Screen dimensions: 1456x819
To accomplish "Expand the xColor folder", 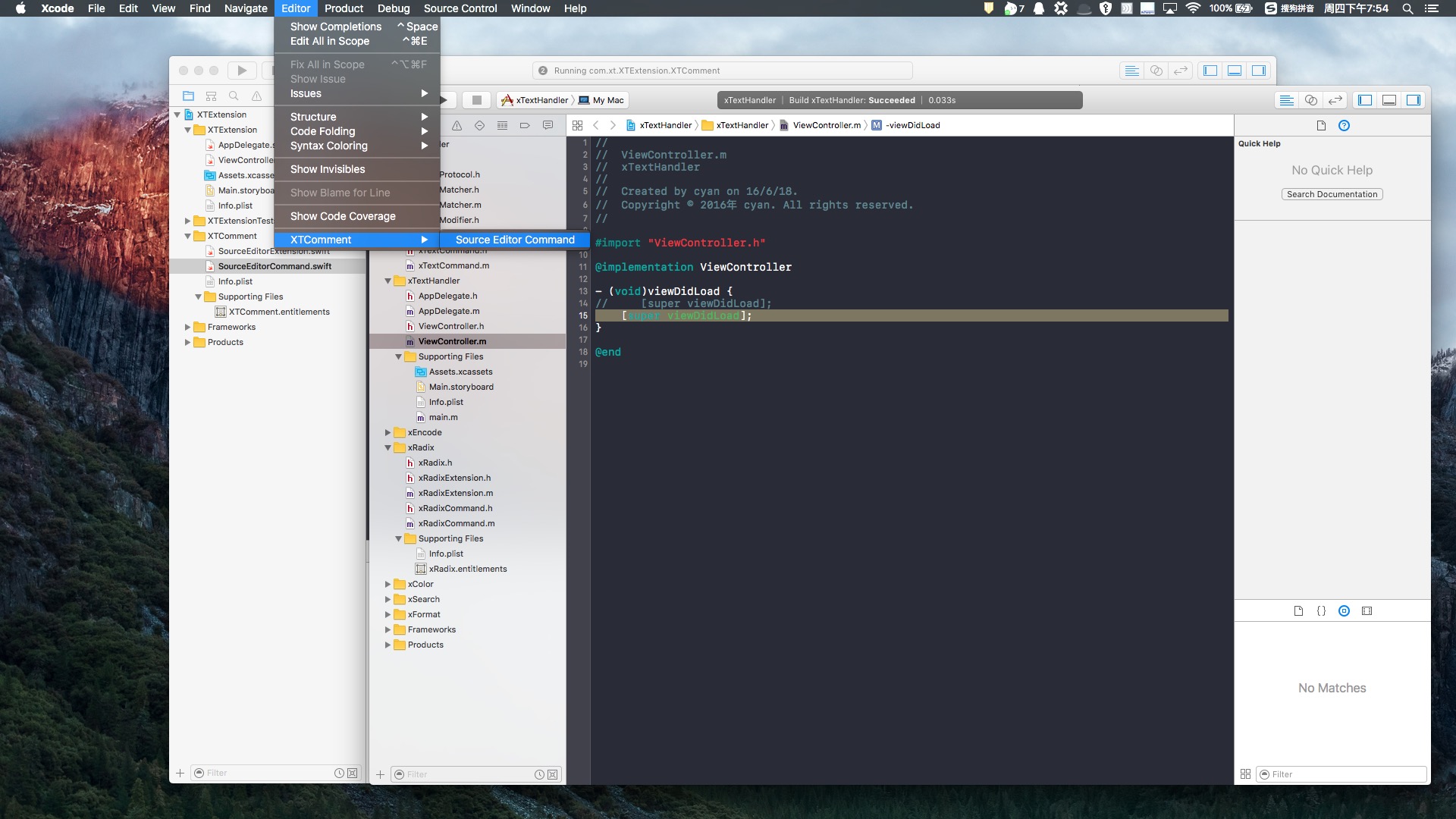I will [x=388, y=585].
